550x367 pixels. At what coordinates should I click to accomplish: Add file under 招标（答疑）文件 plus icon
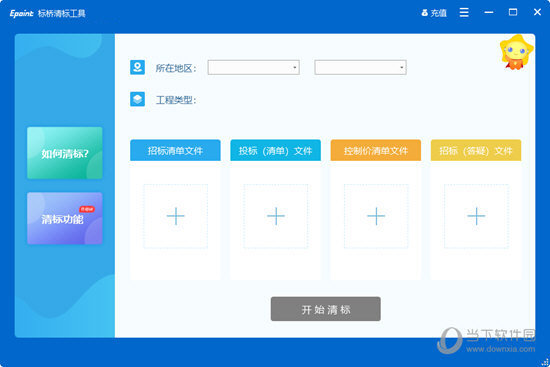click(476, 216)
